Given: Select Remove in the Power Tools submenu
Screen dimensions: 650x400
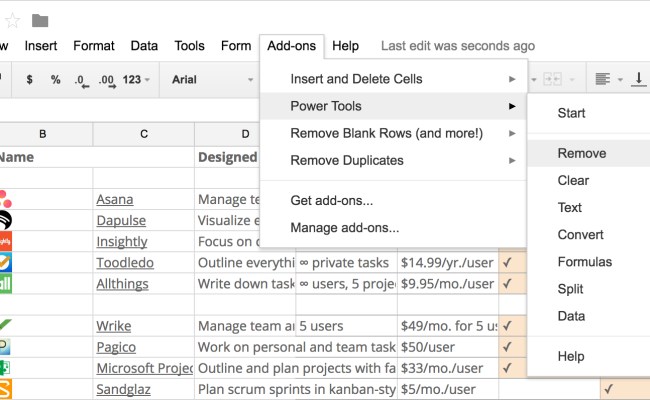Looking at the screenshot, I should (x=582, y=154).
